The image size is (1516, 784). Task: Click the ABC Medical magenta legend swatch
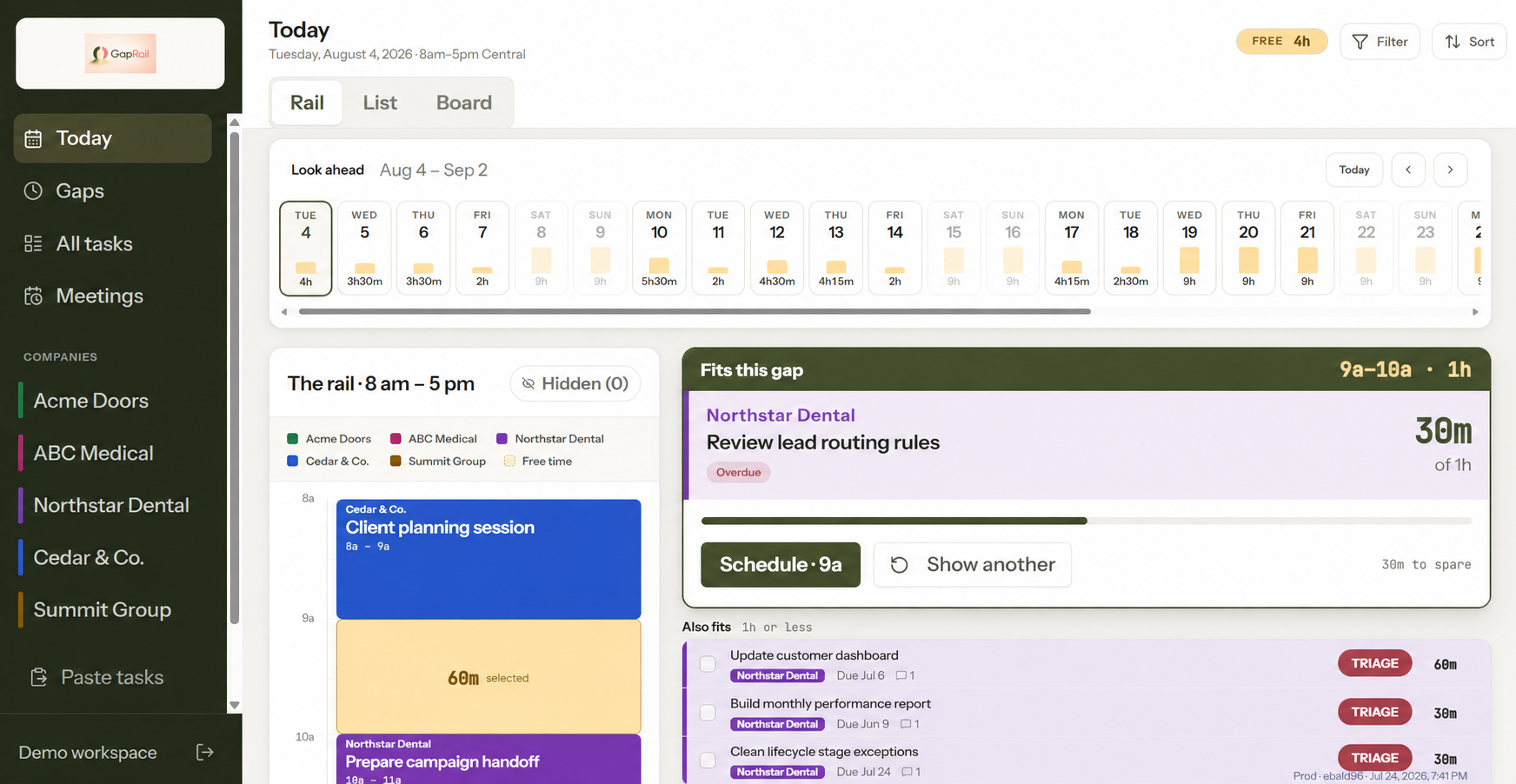(396, 439)
